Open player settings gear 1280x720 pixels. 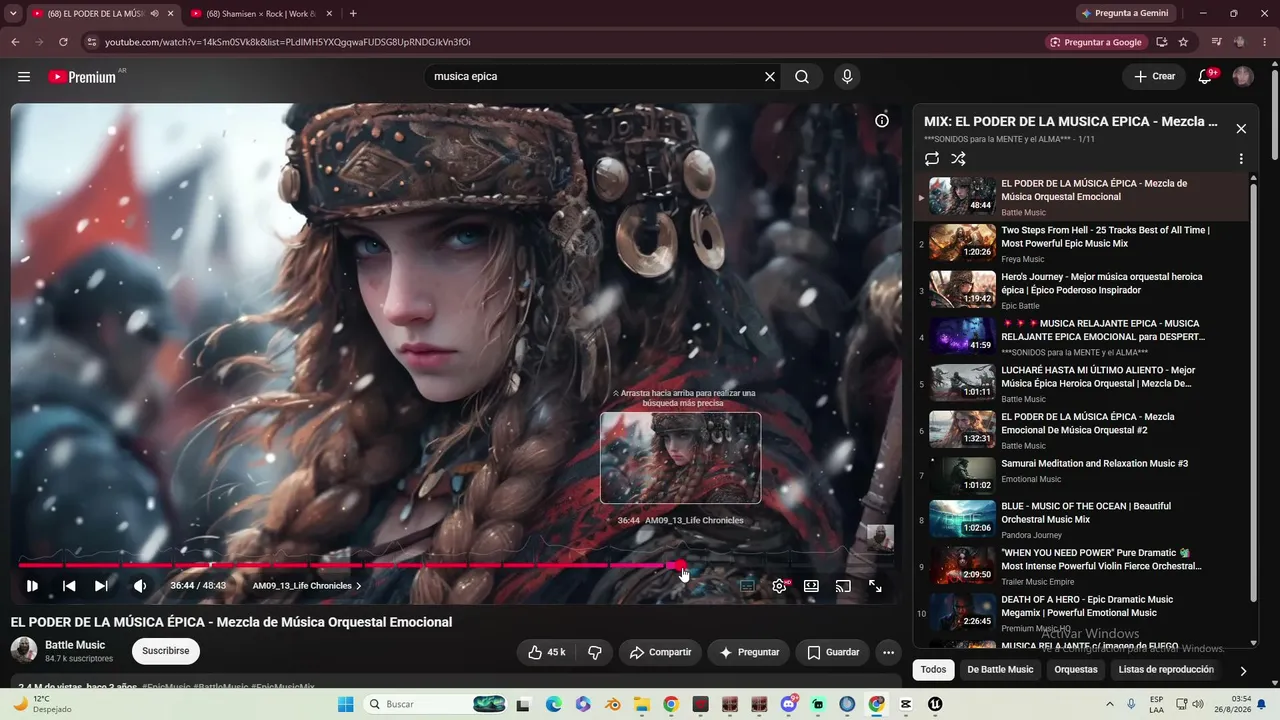(779, 586)
